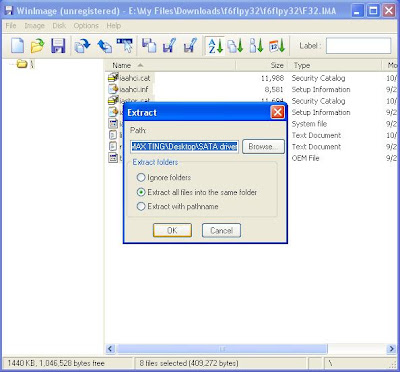Click iaahci.inf file icon

[x=114, y=89]
